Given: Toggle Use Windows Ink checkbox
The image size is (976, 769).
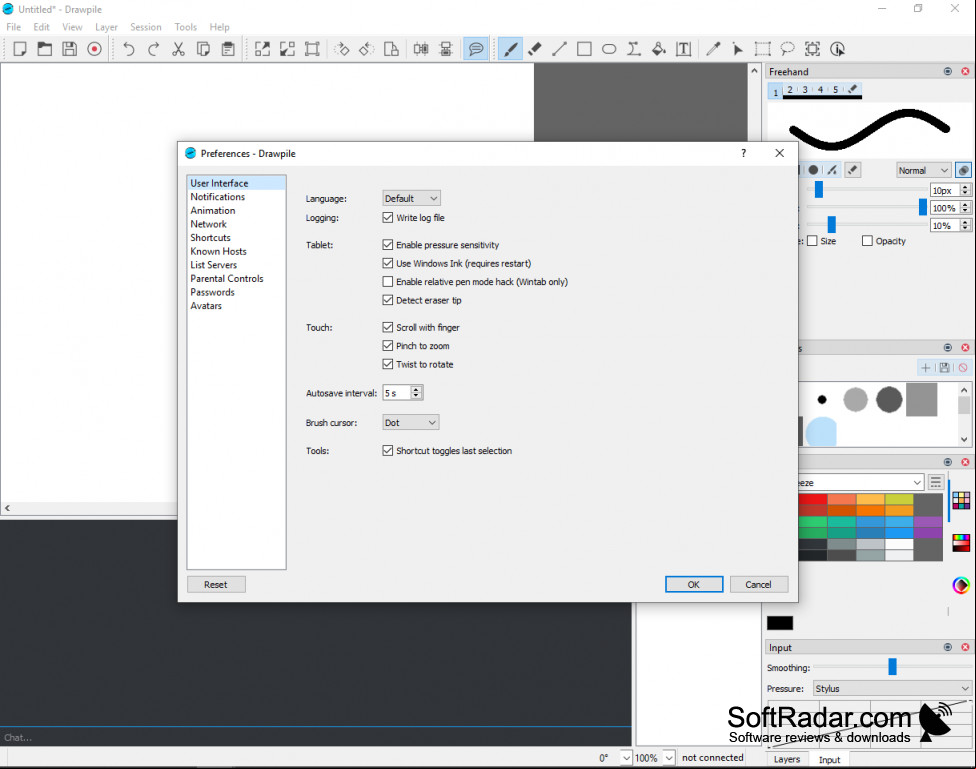Looking at the screenshot, I should (388, 263).
